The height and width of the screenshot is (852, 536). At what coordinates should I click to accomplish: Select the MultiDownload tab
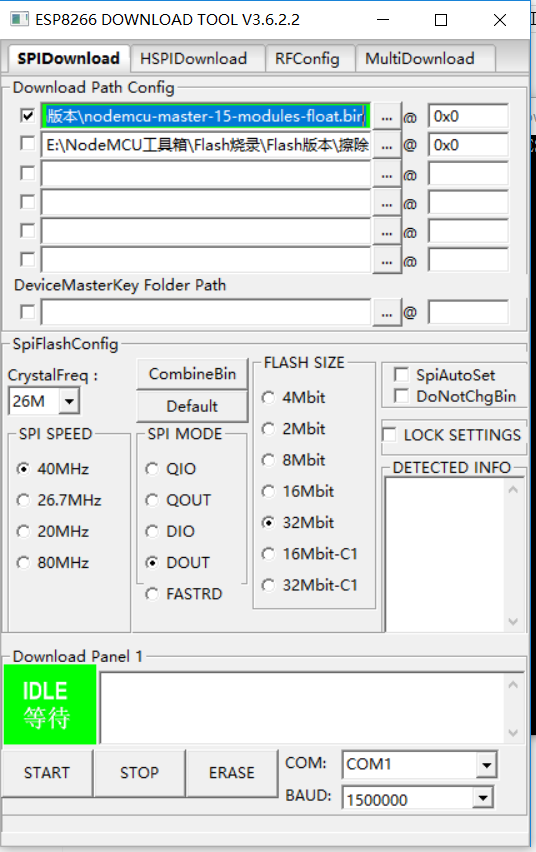coord(425,59)
